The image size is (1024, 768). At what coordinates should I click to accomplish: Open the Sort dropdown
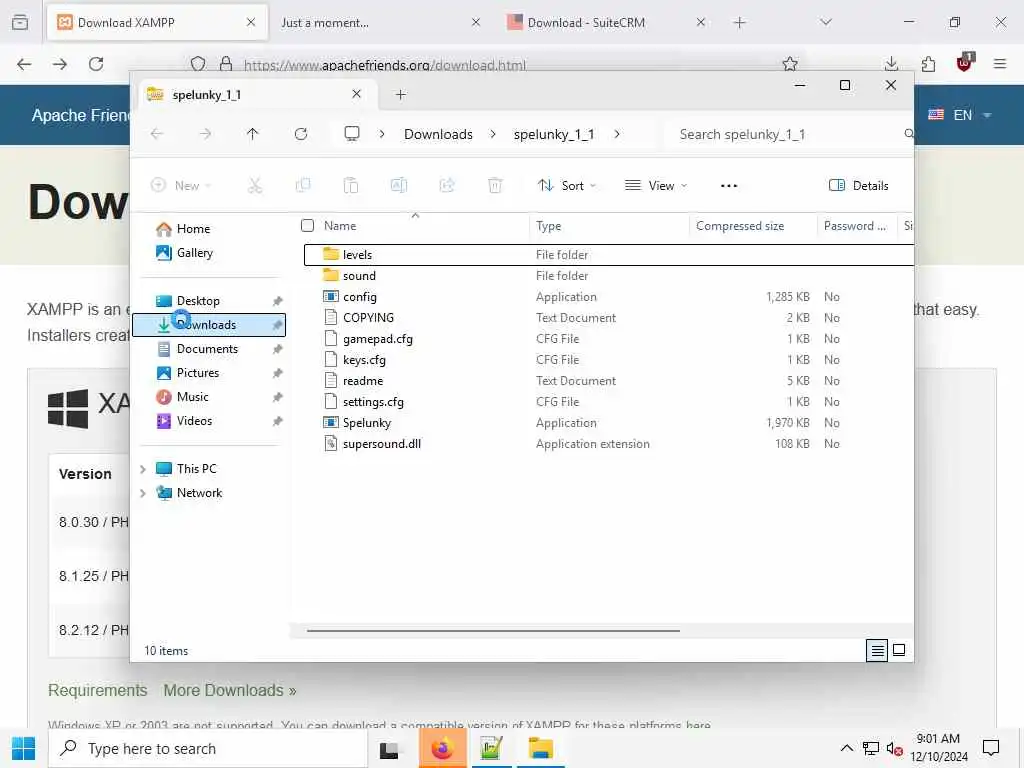[566, 185]
